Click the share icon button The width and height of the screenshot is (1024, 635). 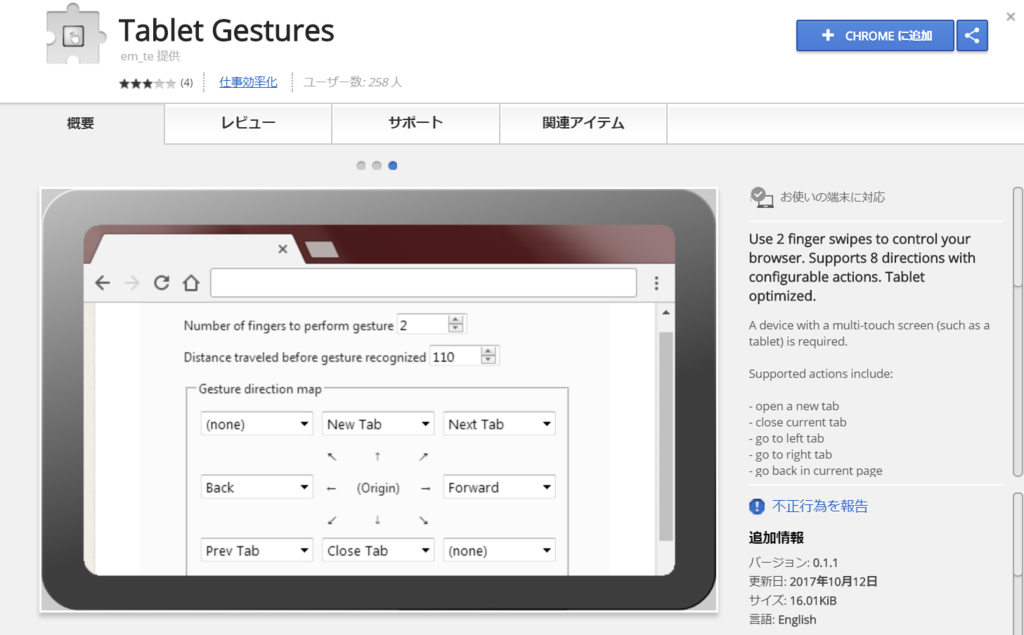point(972,35)
